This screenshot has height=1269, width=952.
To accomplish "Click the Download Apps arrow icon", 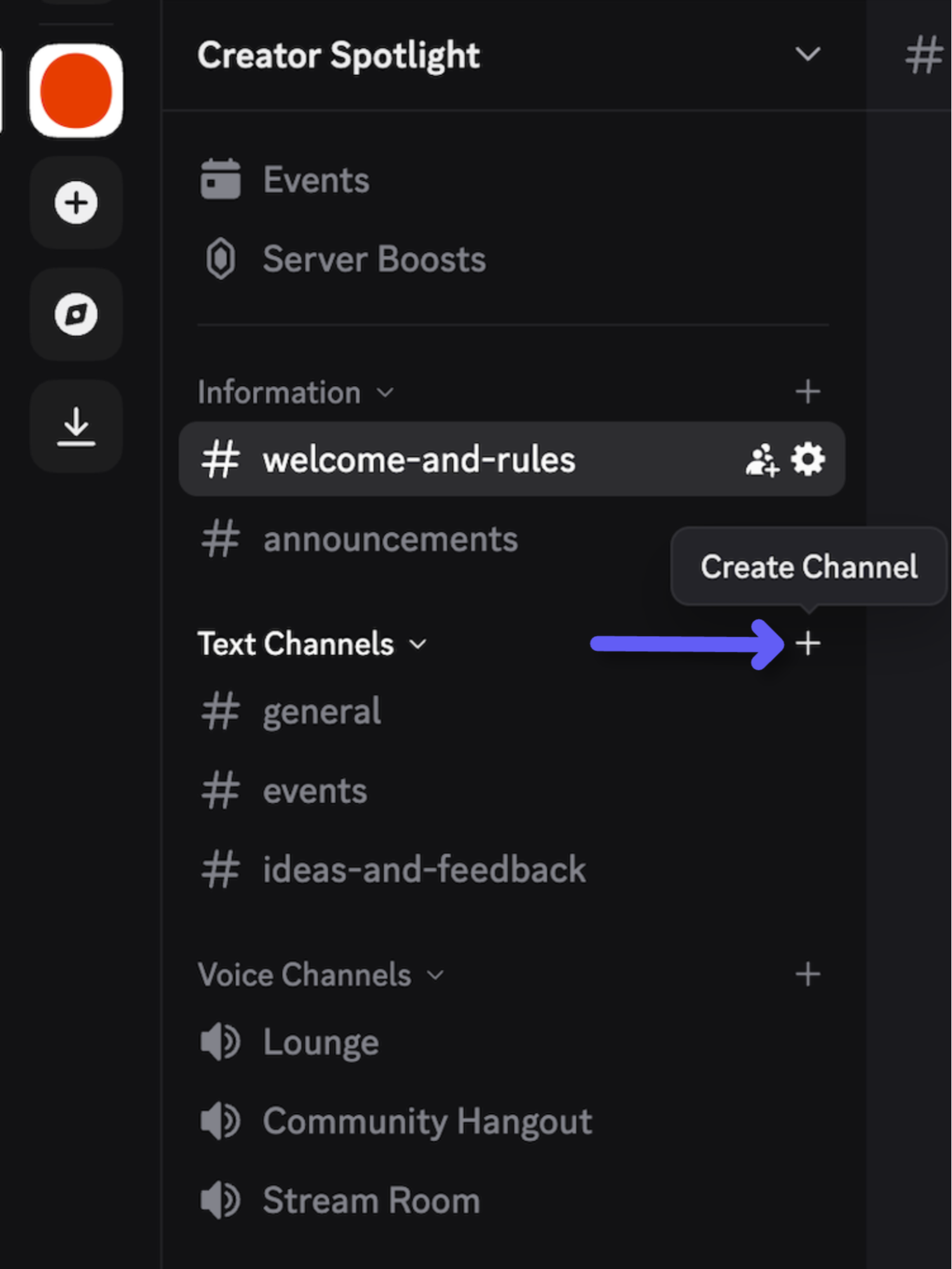I will (x=76, y=426).
